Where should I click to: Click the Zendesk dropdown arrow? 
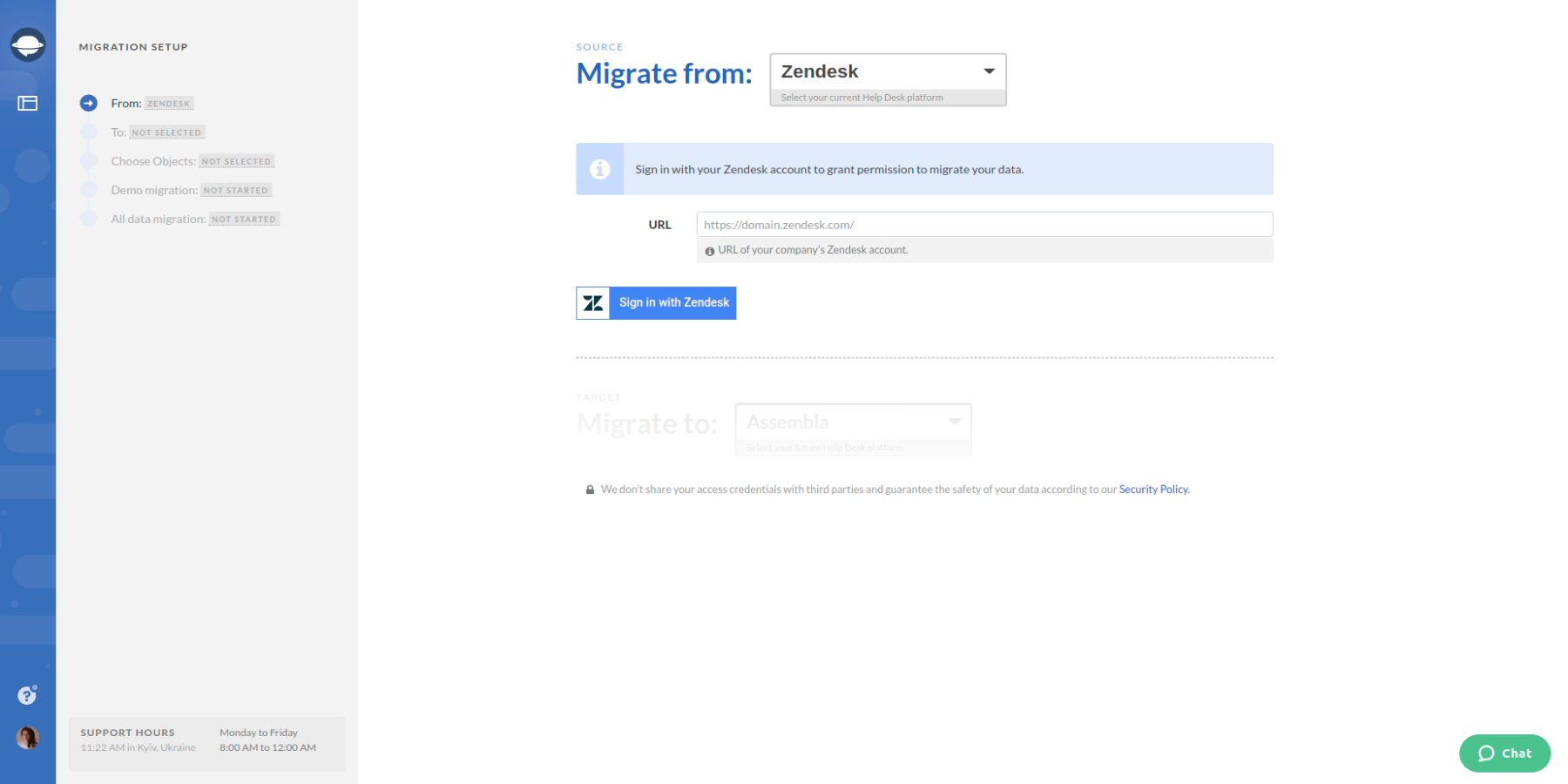pyautogui.click(x=989, y=71)
